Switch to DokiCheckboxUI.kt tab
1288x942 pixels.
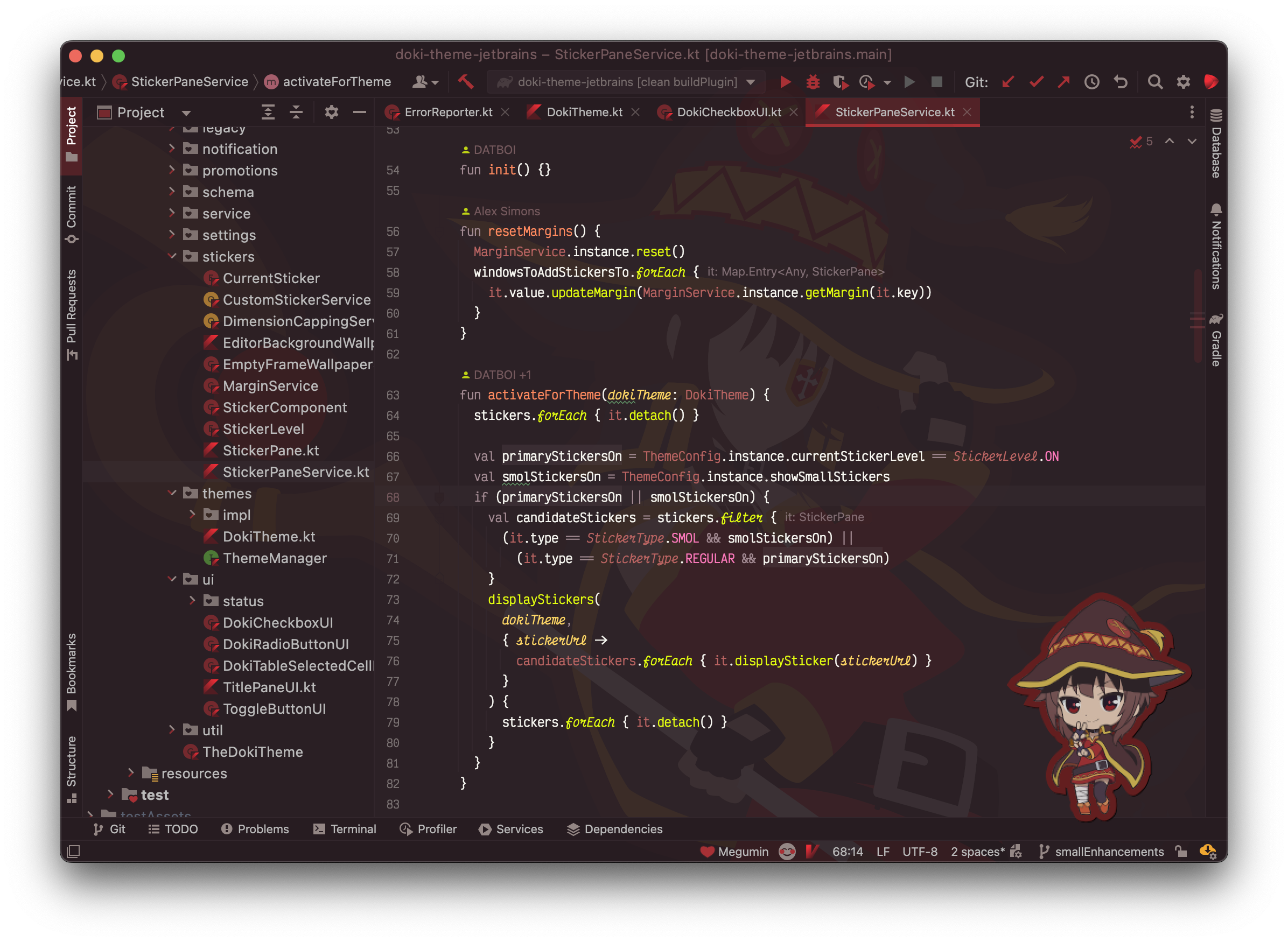pyautogui.click(x=729, y=112)
